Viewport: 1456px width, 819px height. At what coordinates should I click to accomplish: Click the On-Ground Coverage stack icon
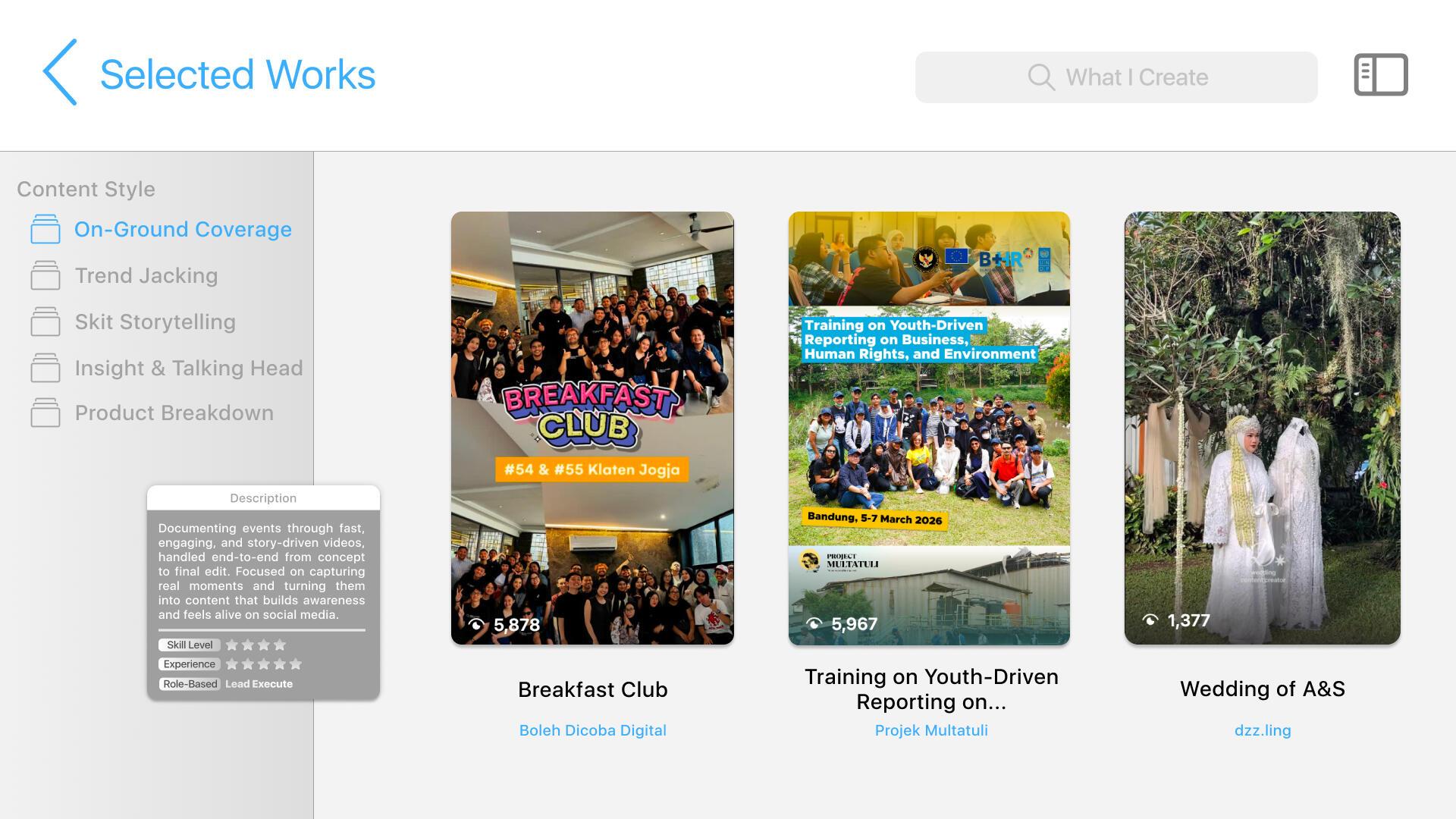(45, 229)
